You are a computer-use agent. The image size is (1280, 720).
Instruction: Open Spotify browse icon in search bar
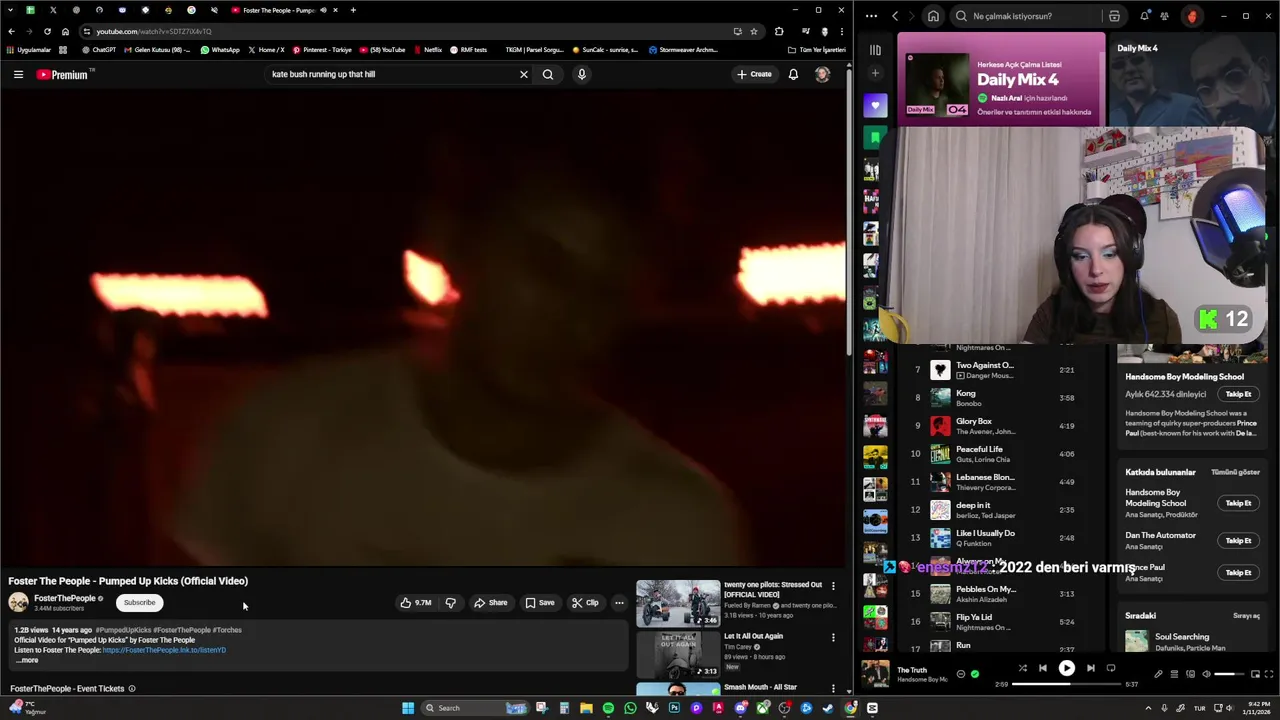(1114, 16)
